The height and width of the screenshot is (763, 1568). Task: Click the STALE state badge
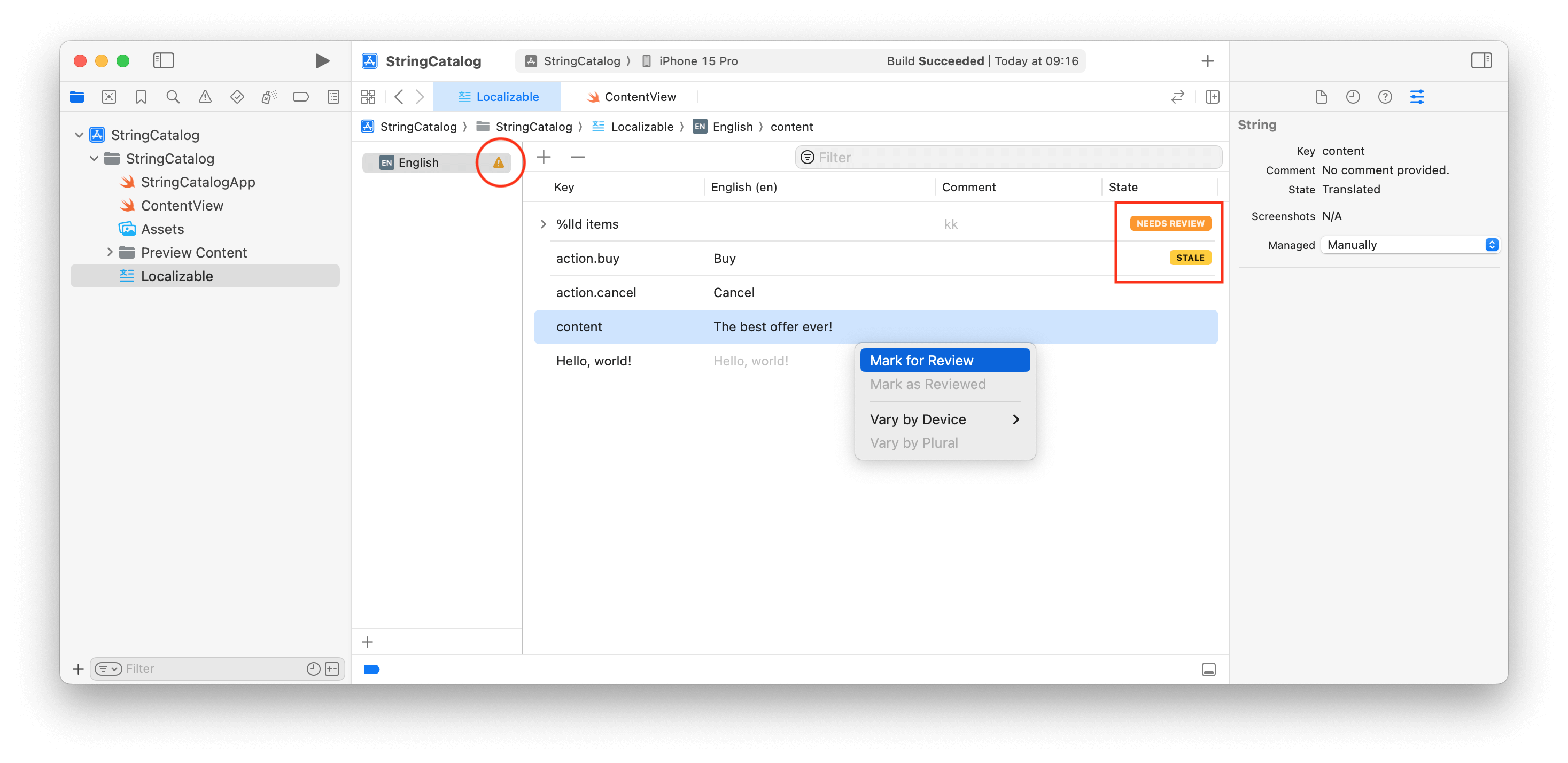[1190, 258]
